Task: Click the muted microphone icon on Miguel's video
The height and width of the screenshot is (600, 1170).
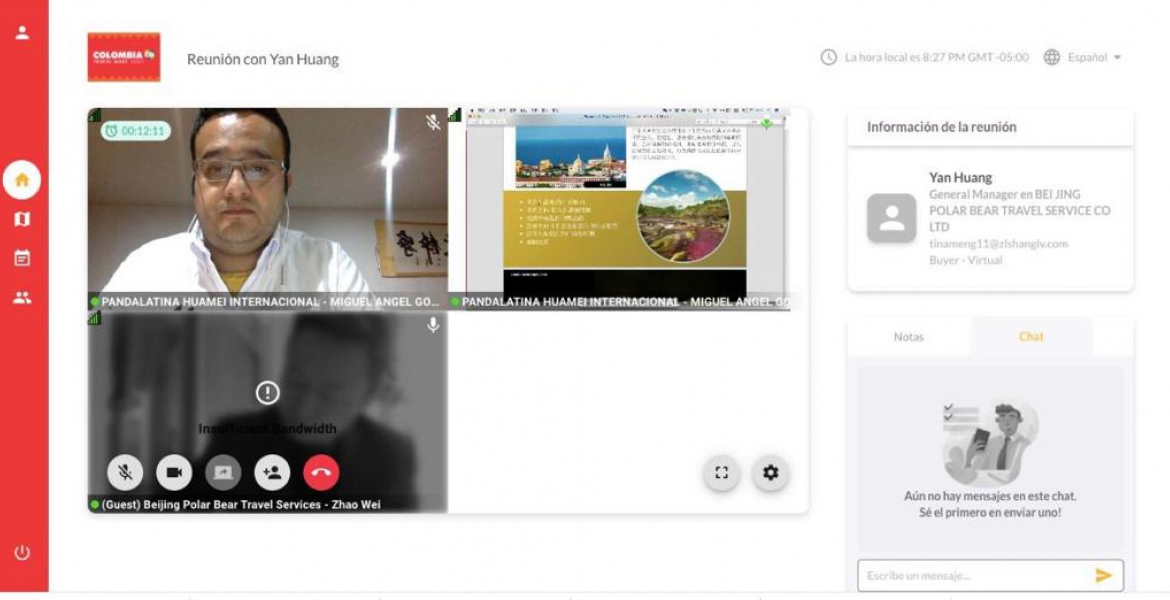Action: tap(433, 122)
